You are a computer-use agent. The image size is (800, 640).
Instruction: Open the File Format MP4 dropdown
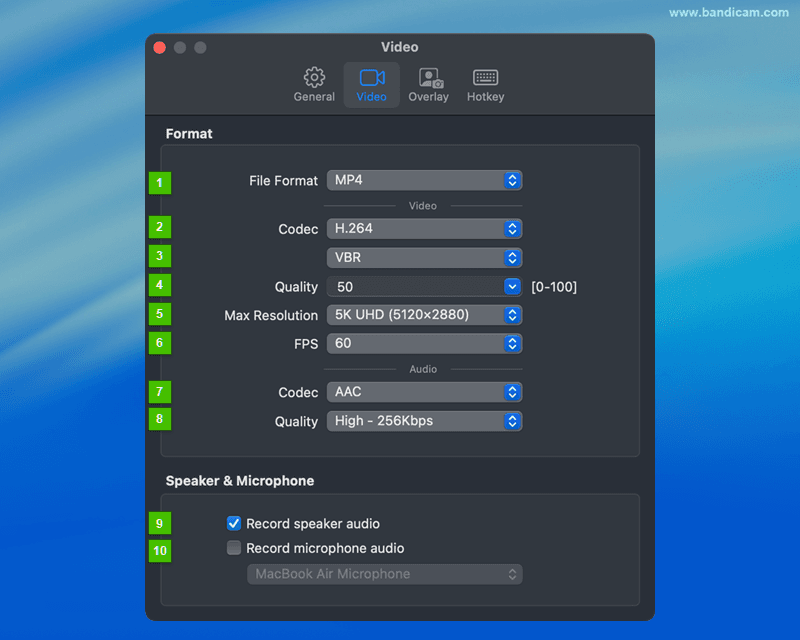[424, 180]
